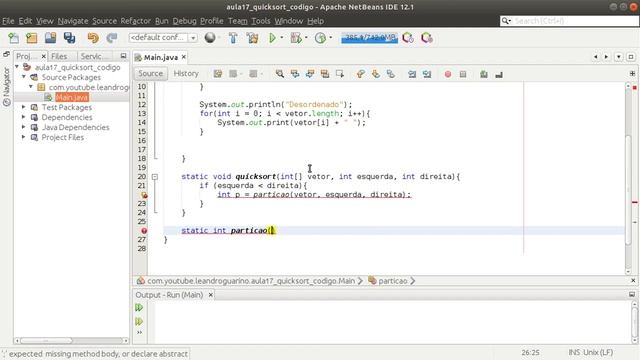The image size is (640, 360).
Task: Close the Main.java editor tab
Action: pyautogui.click(x=184, y=57)
